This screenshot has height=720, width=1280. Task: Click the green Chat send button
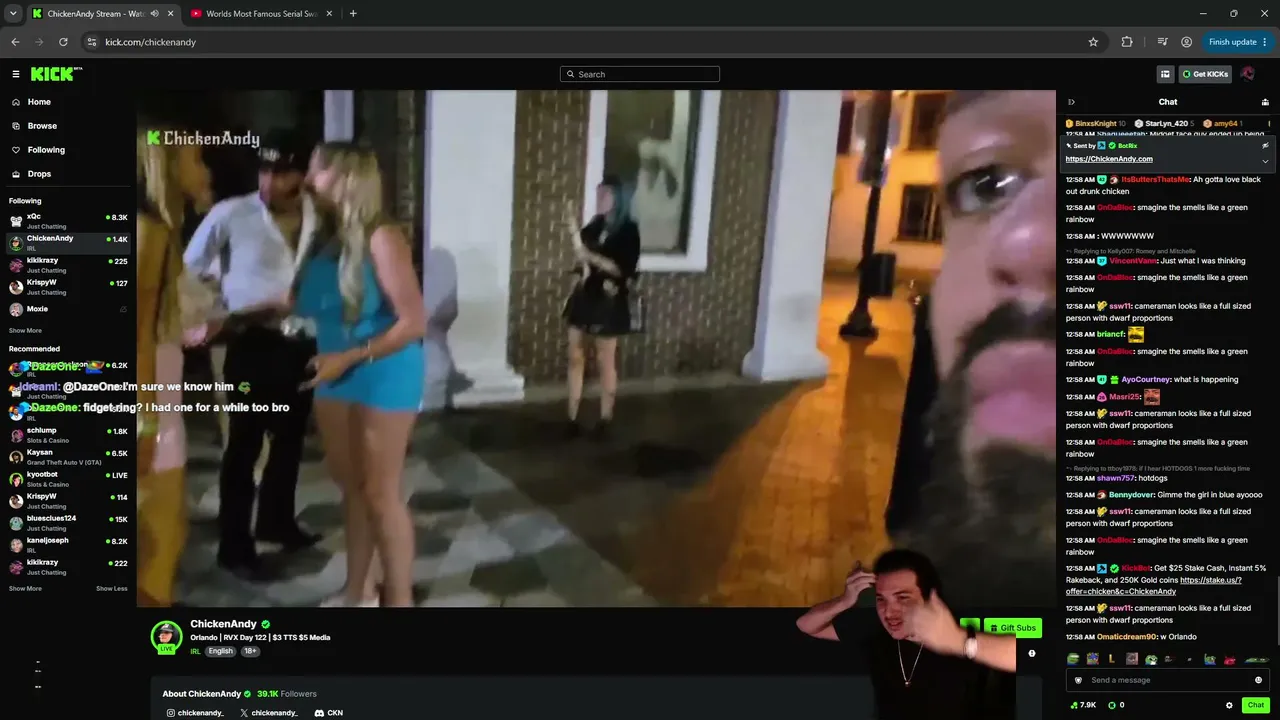pyautogui.click(x=1256, y=705)
